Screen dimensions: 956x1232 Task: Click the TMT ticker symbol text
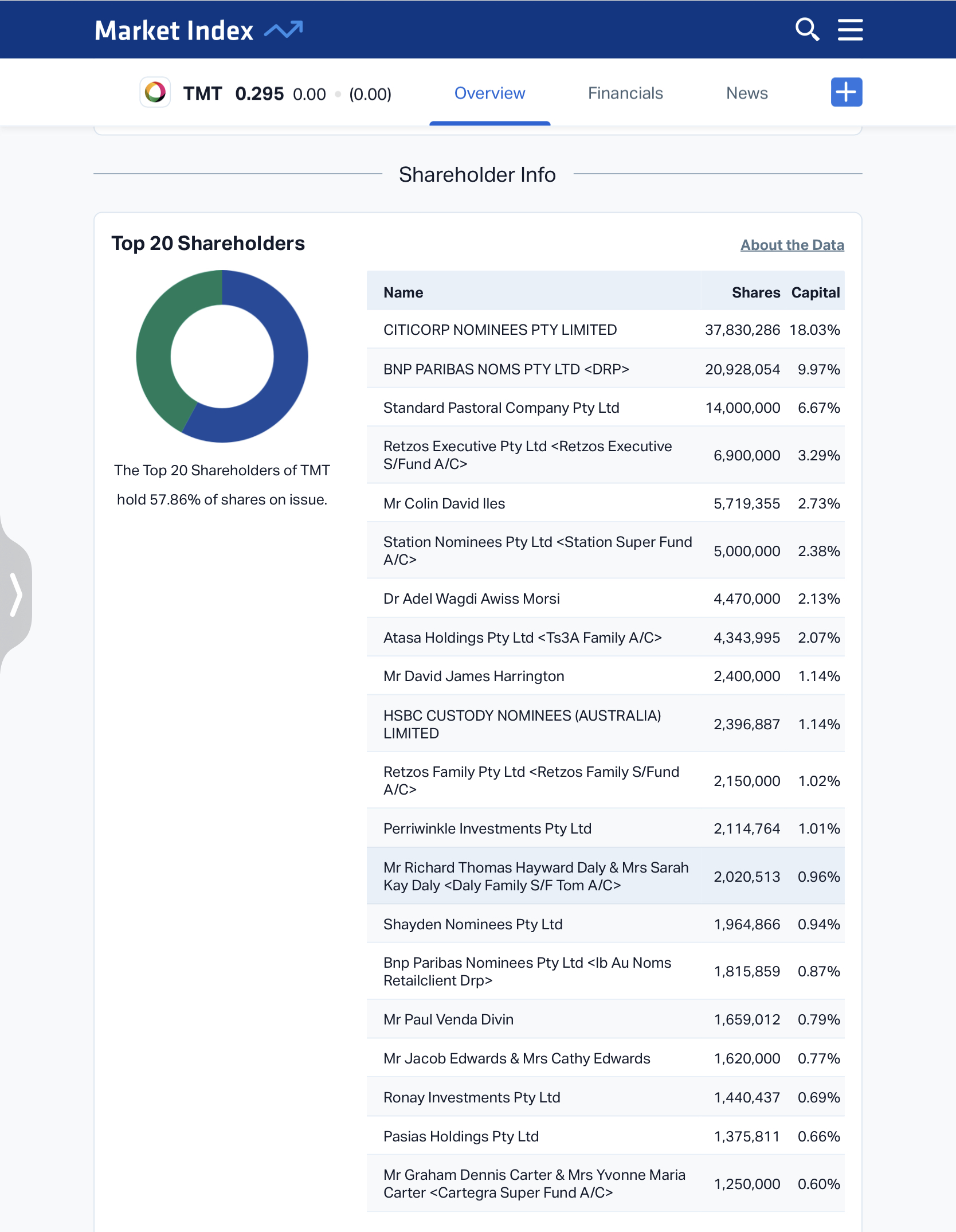pos(202,93)
